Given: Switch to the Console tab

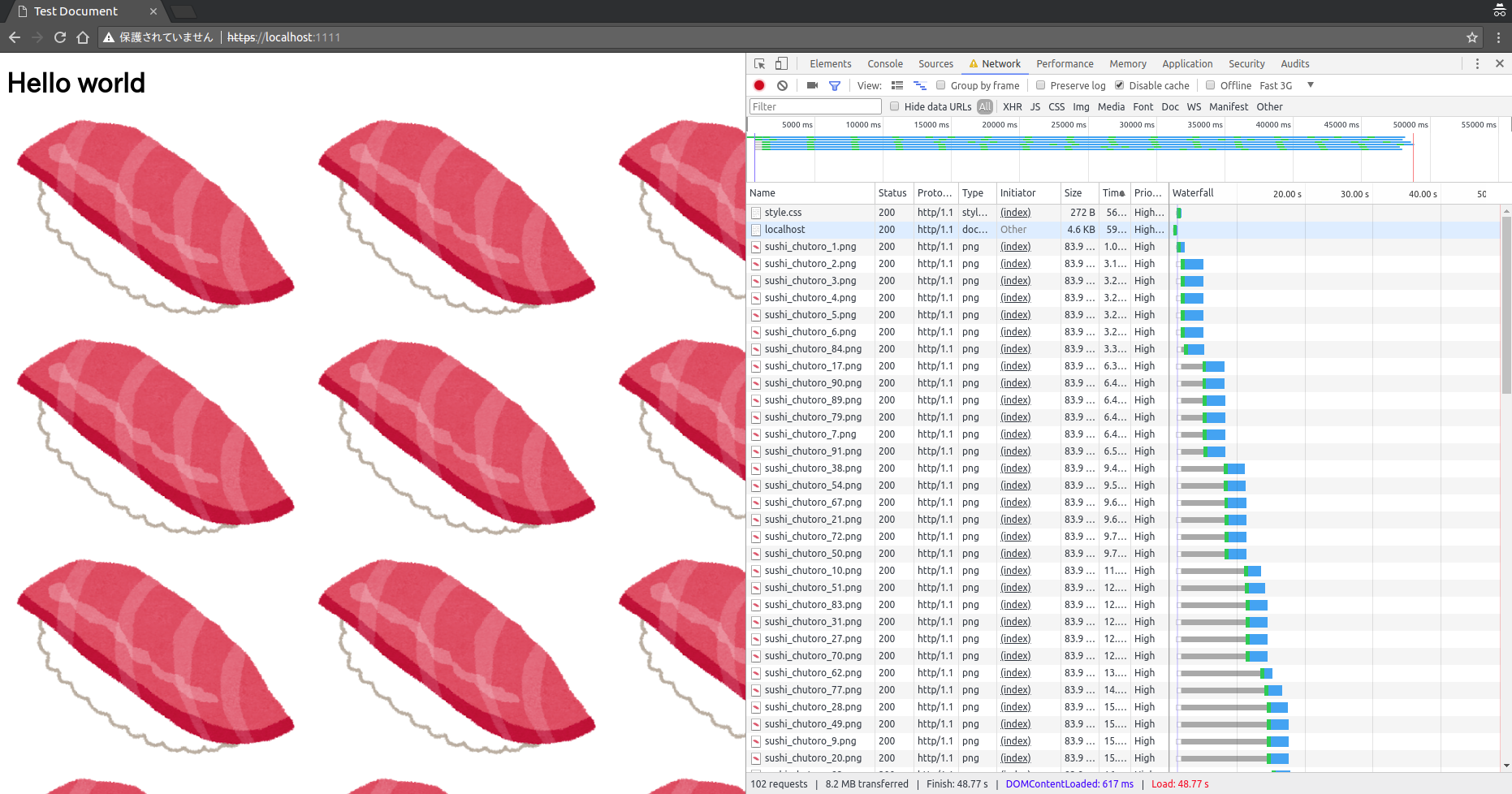Looking at the screenshot, I should [884, 63].
